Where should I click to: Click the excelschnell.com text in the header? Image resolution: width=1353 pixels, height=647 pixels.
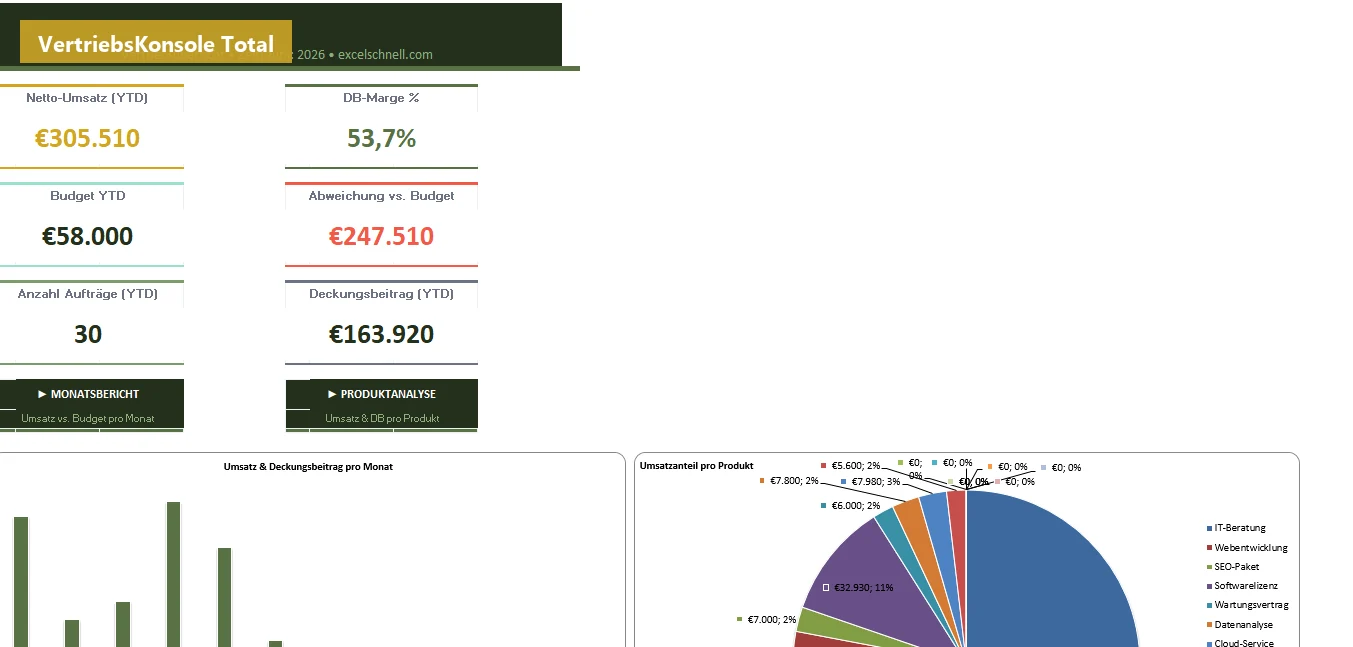click(385, 55)
